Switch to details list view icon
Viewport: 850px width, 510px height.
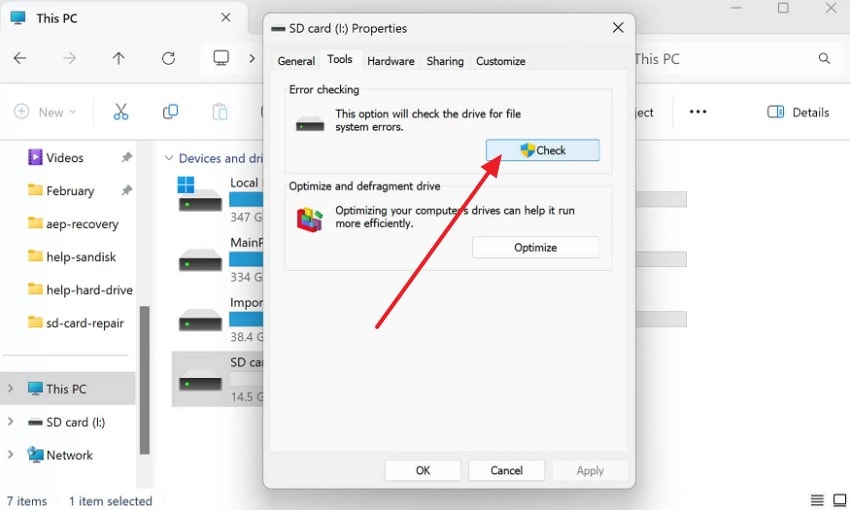coord(817,500)
